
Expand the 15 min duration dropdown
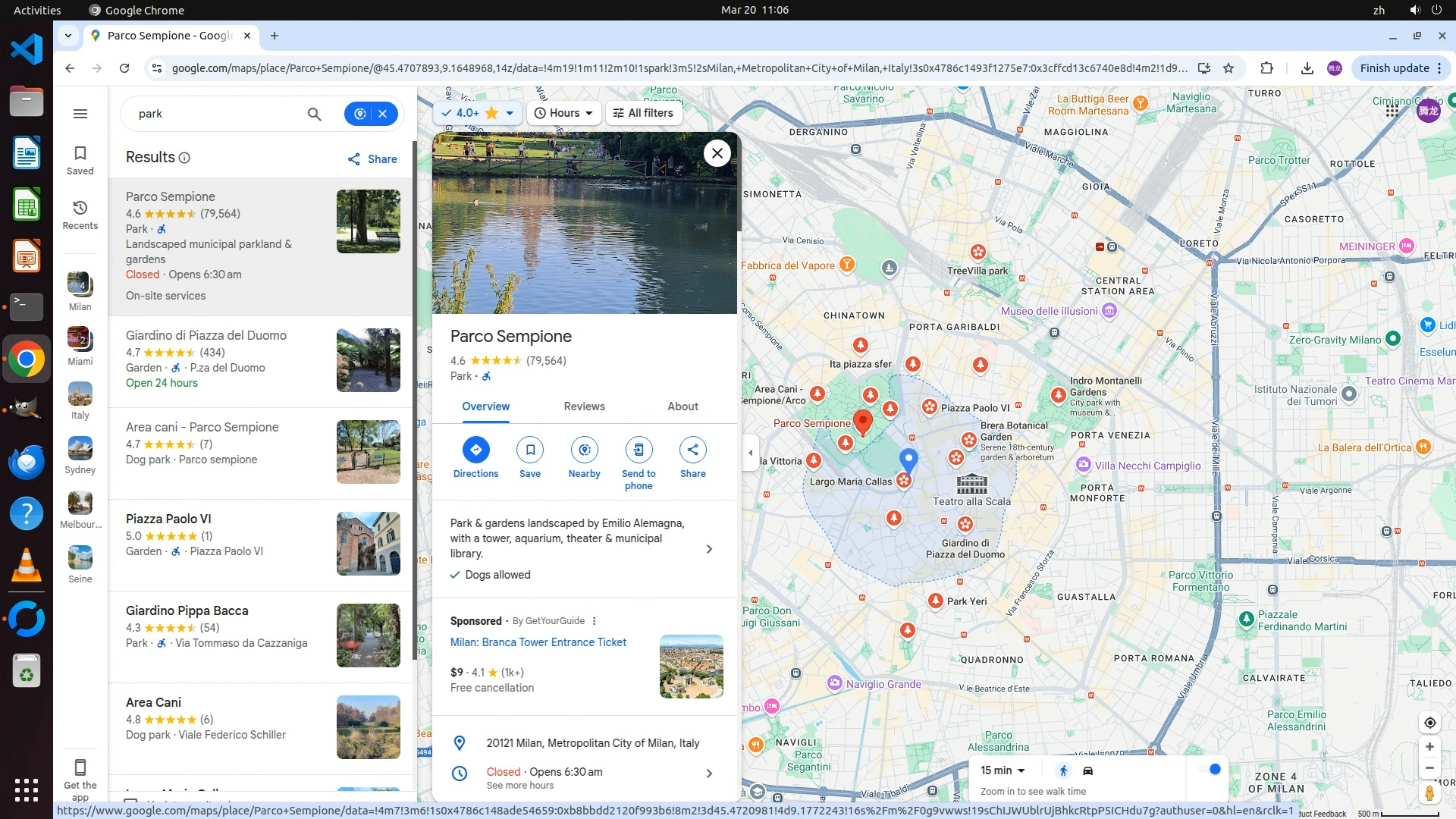pos(1003,770)
